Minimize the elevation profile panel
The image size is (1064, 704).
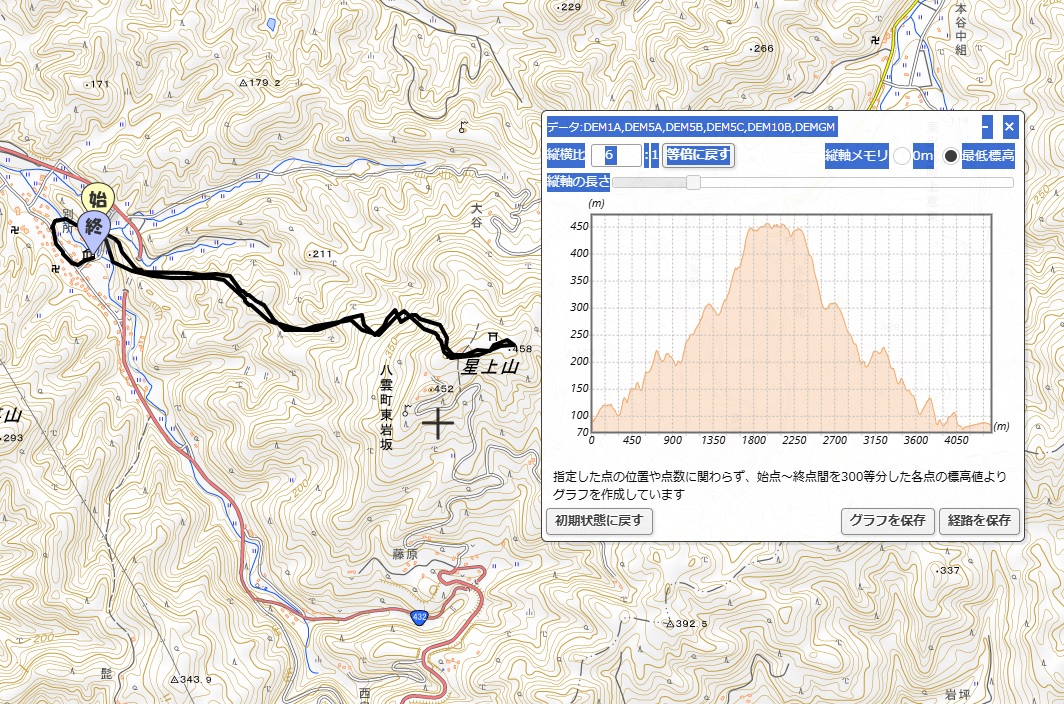tap(986, 127)
